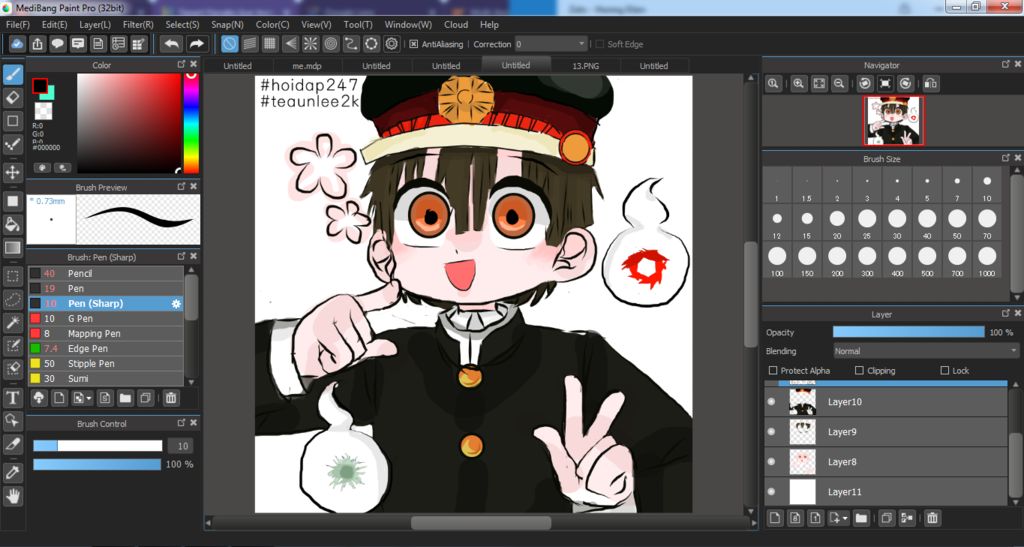Adjust the layer Opacity slider
Image resolution: width=1024 pixels, height=547 pixels.
908,332
